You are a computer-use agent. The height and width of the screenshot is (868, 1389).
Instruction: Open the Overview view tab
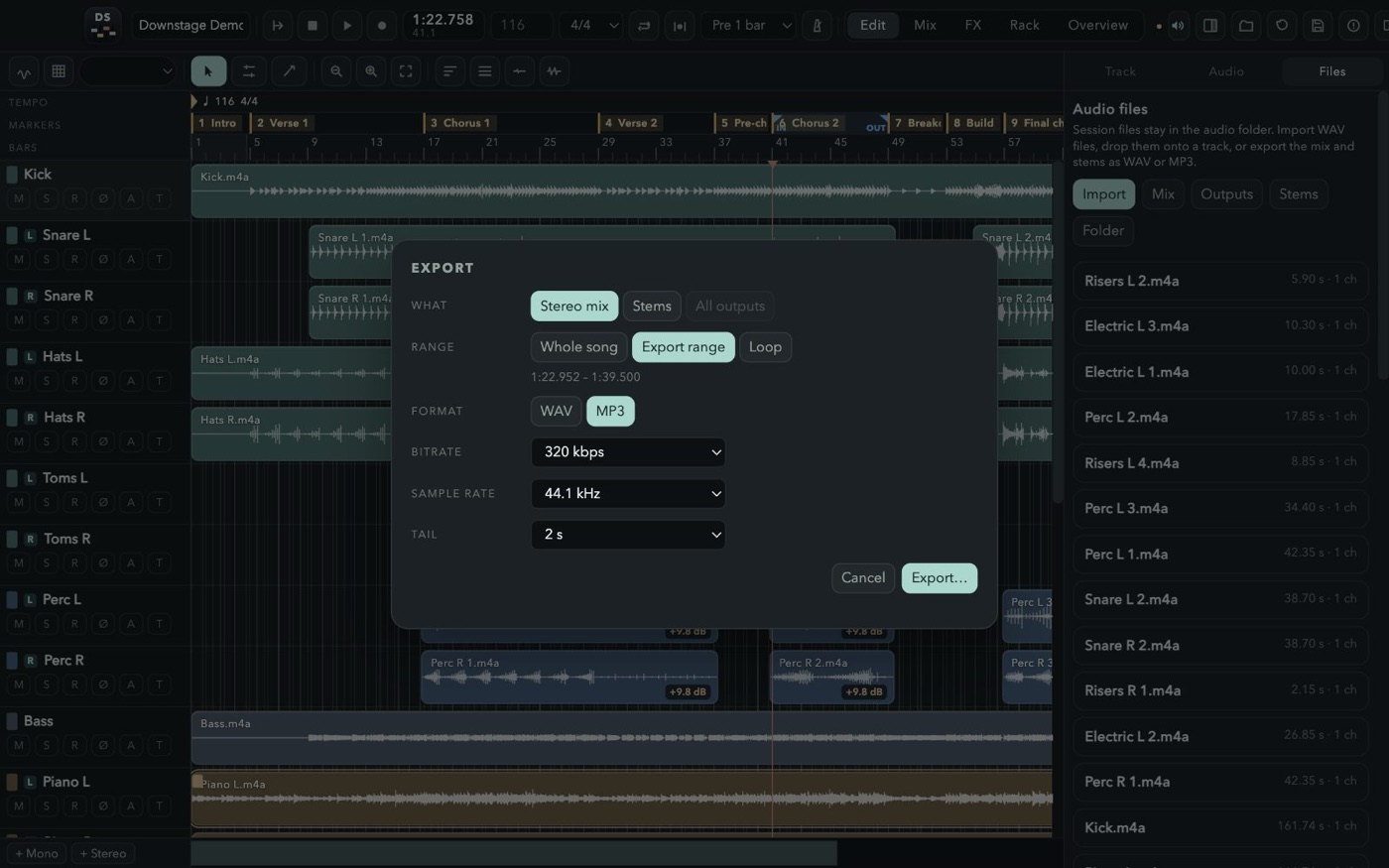[1097, 25]
